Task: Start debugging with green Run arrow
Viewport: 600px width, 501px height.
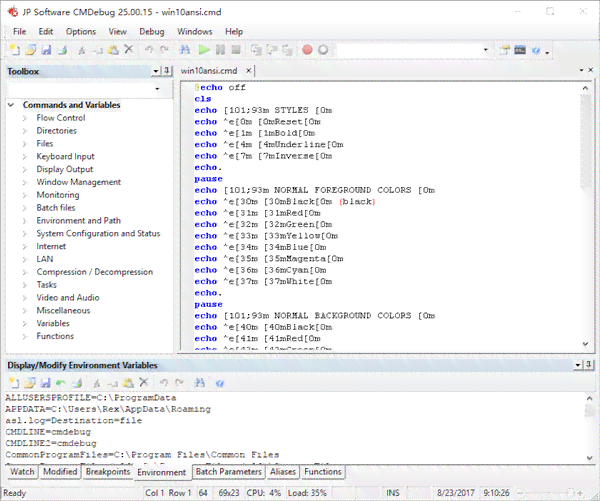Action: click(x=204, y=50)
